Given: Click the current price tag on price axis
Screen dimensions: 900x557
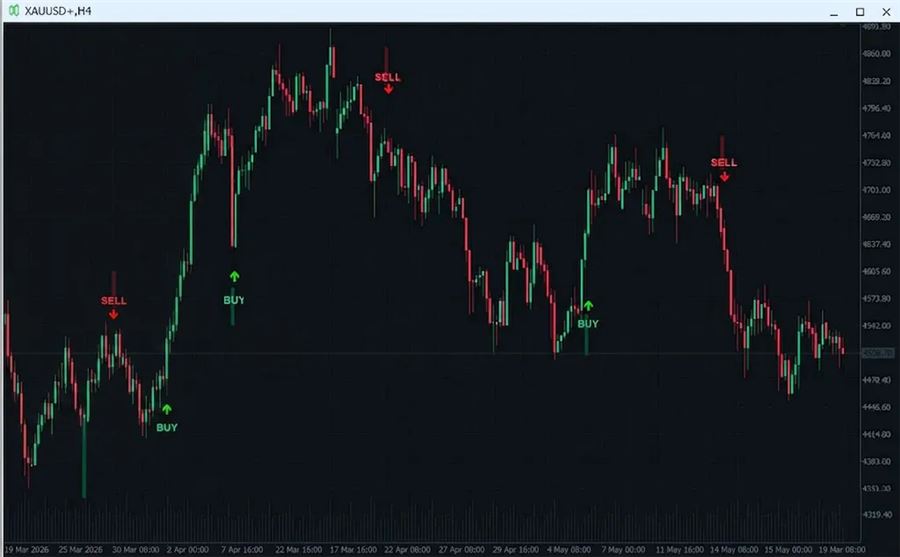Looking at the screenshot, I should point(878,353).
